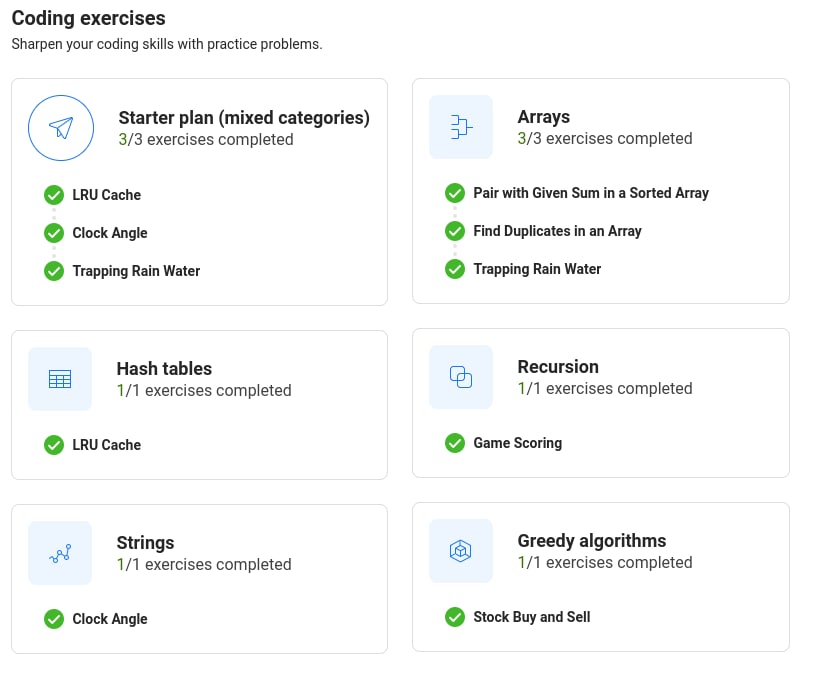Select the molecule icon on the Strings card
The width and height of the screenshot is (814, 694).
[x=60, y=552]
